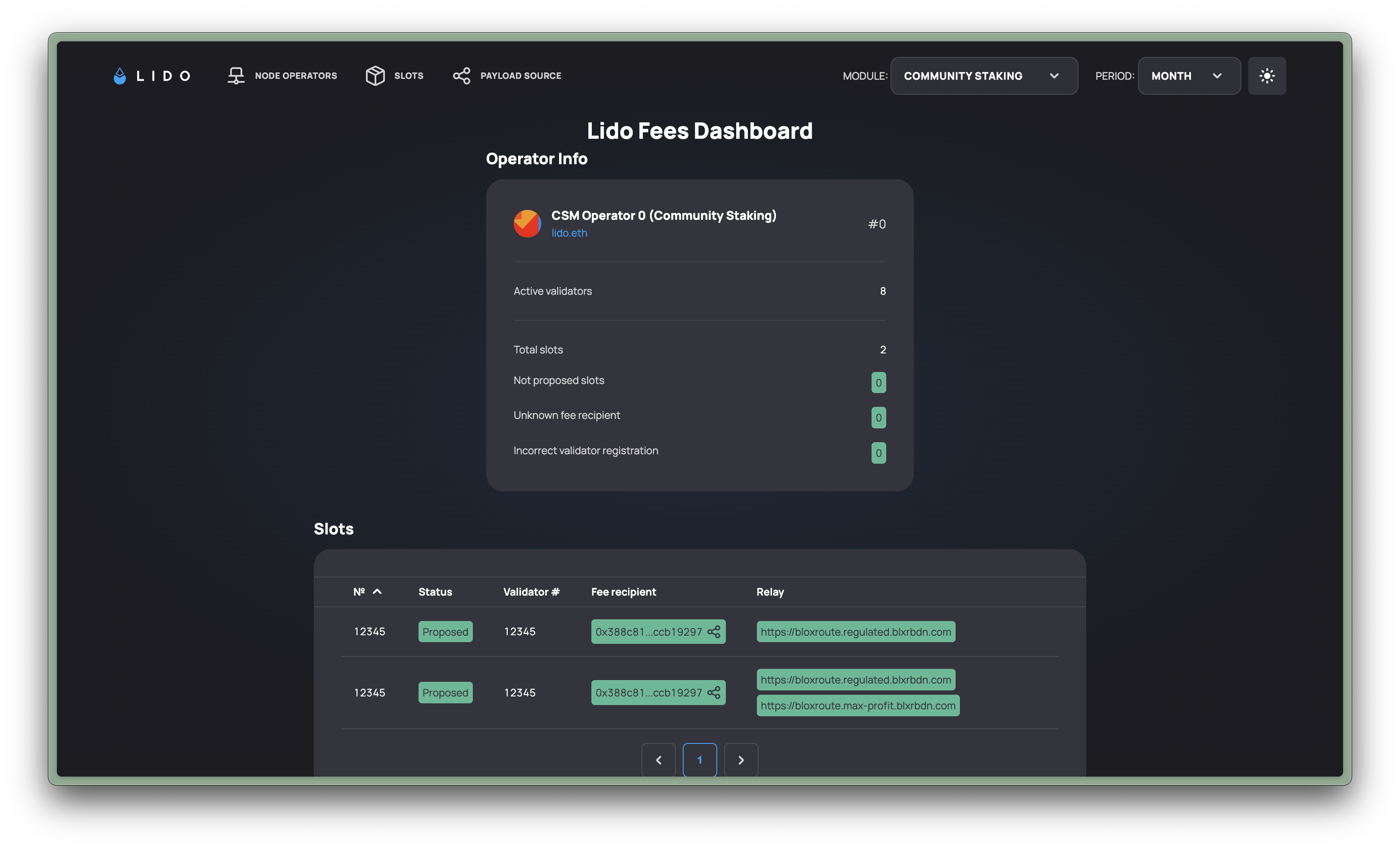This screenshot has width=1400, height=849.
Task: Click first row bloxroute regulated relay
Action: click(856, 631)
